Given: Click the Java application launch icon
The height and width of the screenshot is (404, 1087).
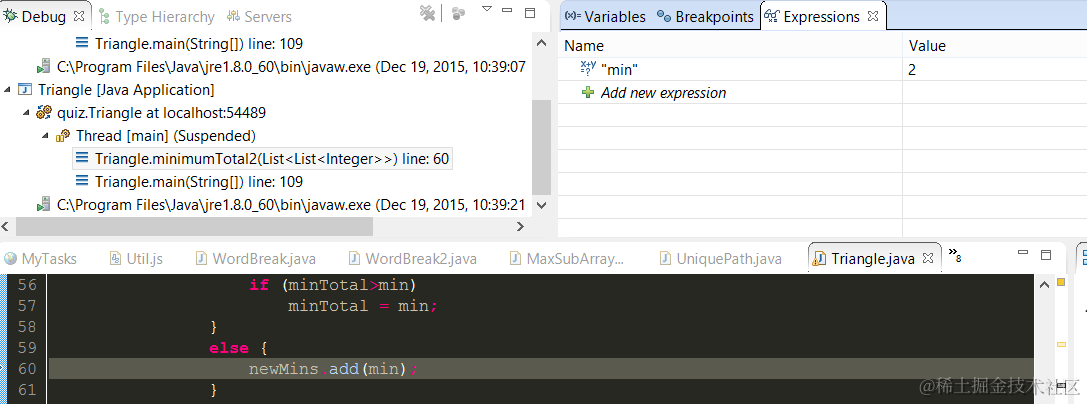Looking at the screenshot, I should 25,90.
